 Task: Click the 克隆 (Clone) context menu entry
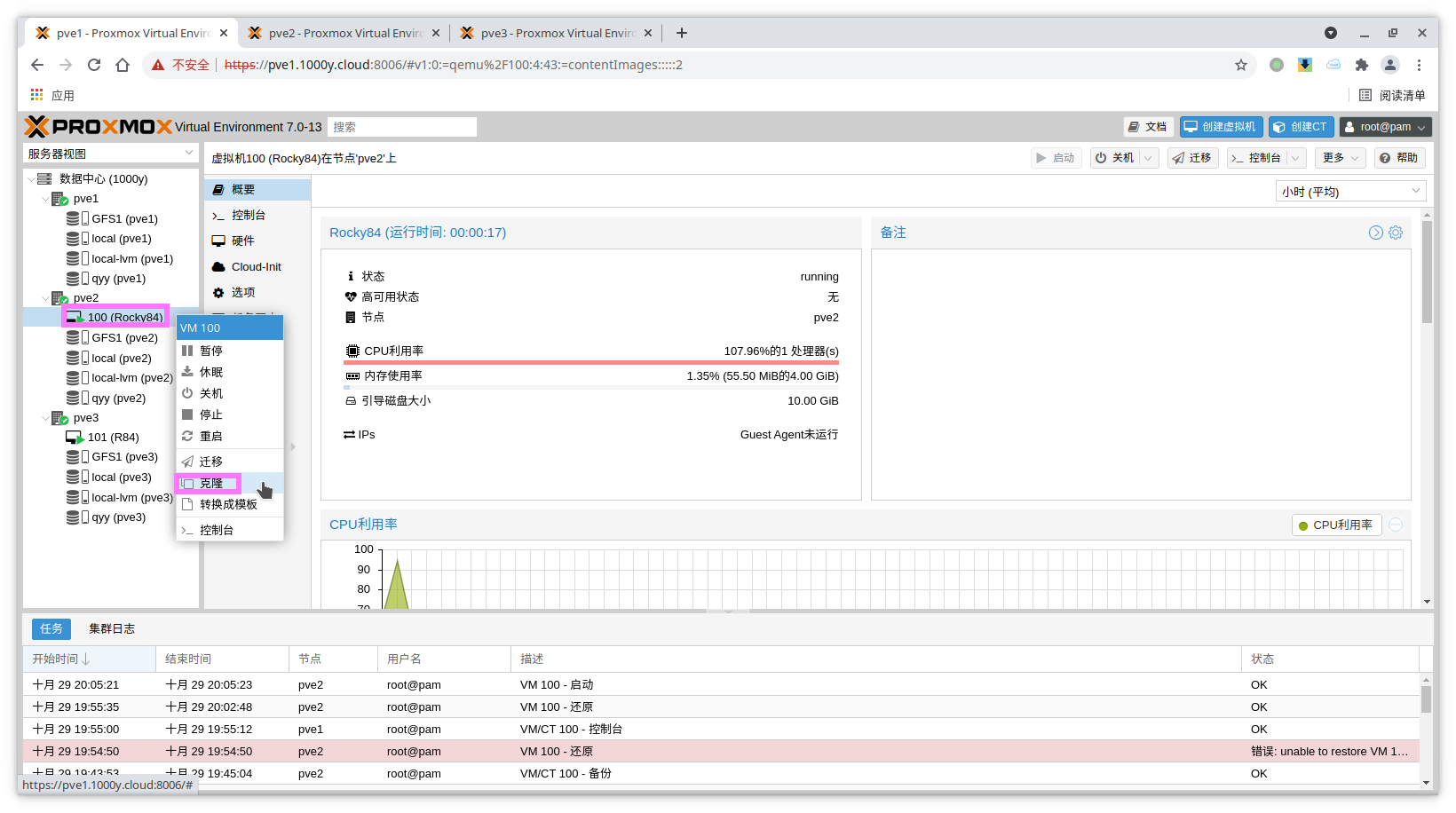pyautogui.click(x=211, y=484)
